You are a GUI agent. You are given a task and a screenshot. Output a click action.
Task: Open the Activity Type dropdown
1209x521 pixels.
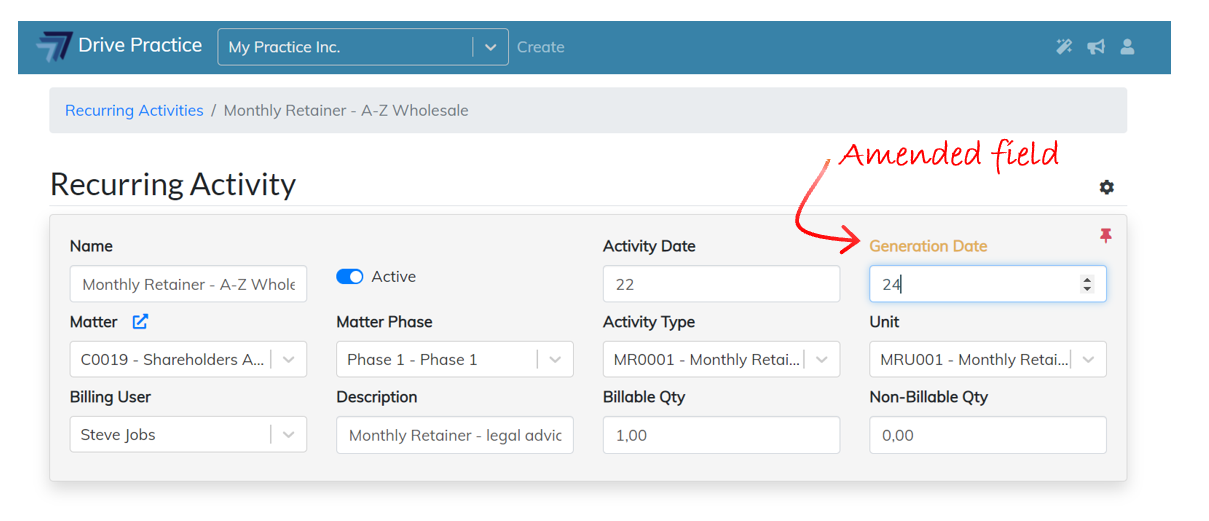click(x=822, y=360)
